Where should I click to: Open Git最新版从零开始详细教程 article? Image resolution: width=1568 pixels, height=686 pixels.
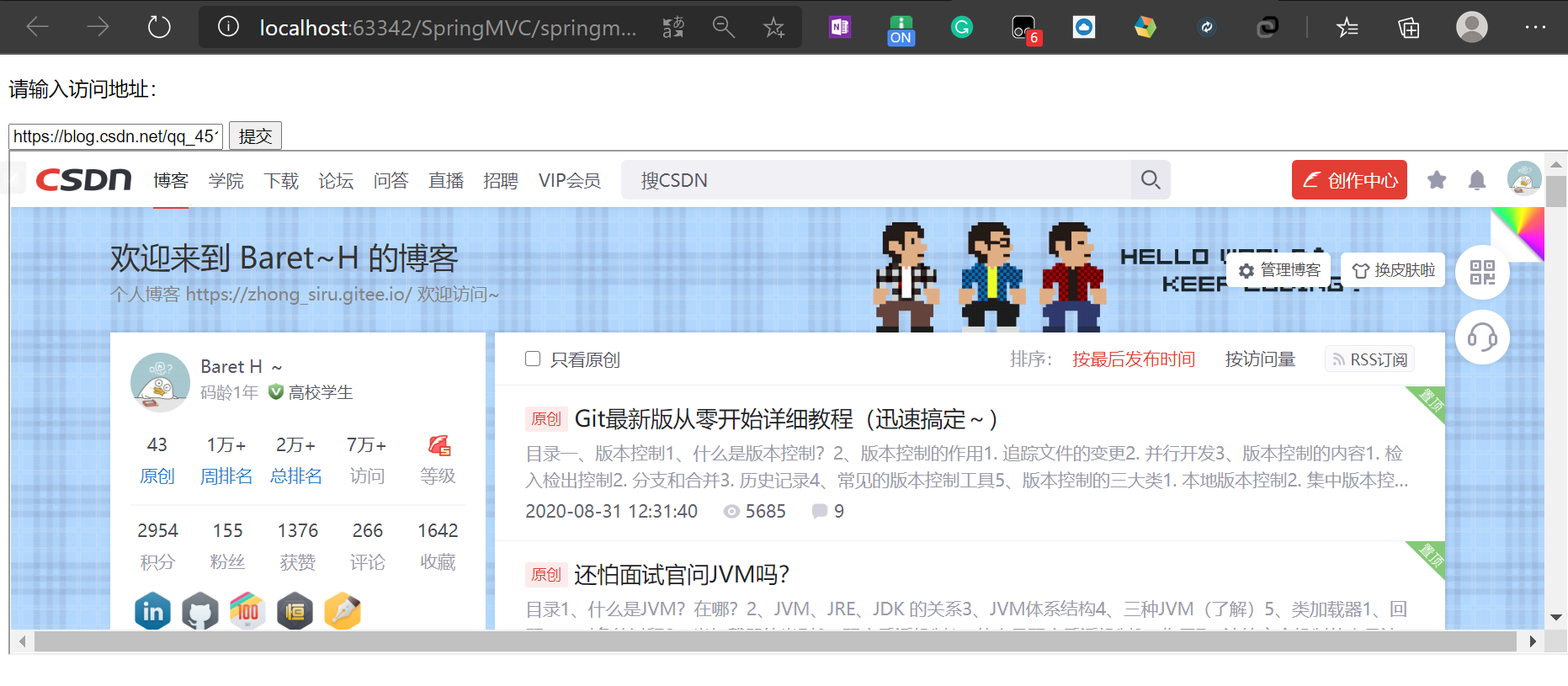click(786, 418)
